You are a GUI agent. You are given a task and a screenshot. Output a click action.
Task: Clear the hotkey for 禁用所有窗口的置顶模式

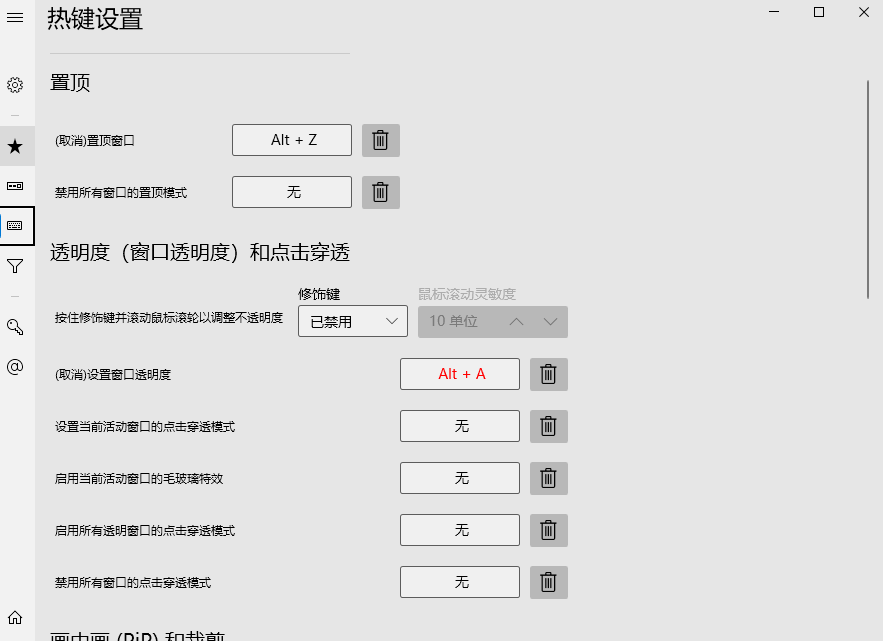380,192
